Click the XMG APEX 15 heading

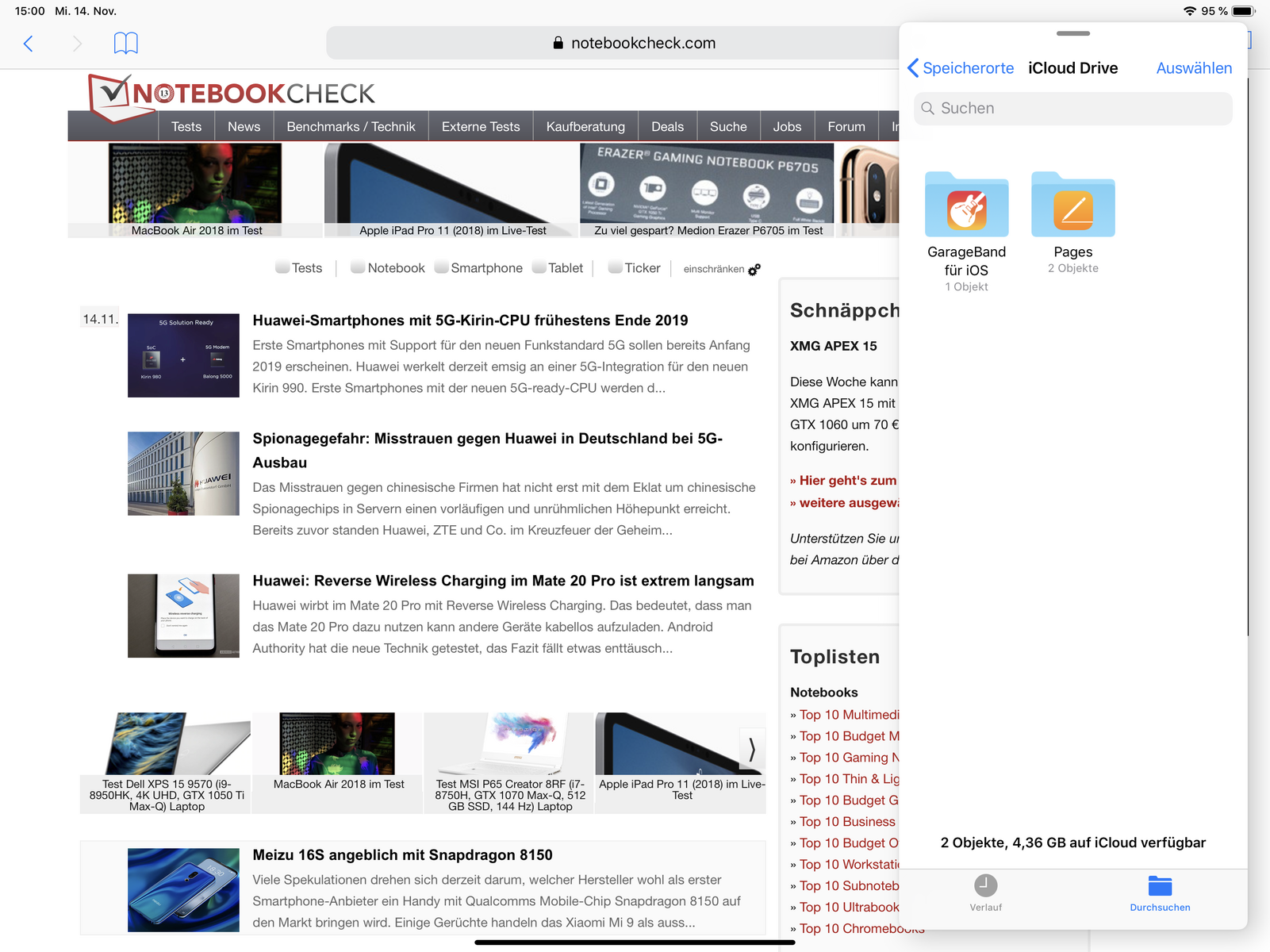pyautogui.click(x=834, y=346)
